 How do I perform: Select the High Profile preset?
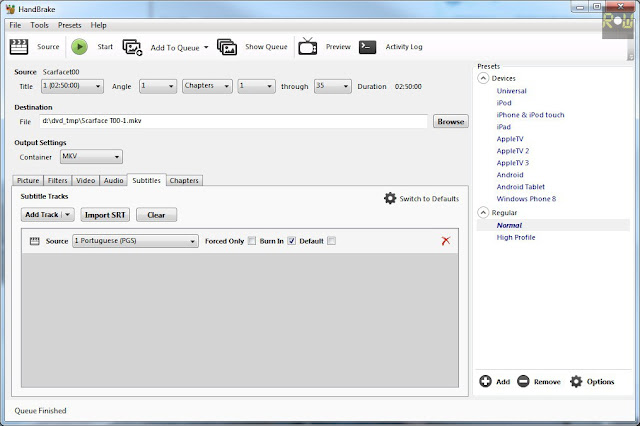click(x=516, y=237)
